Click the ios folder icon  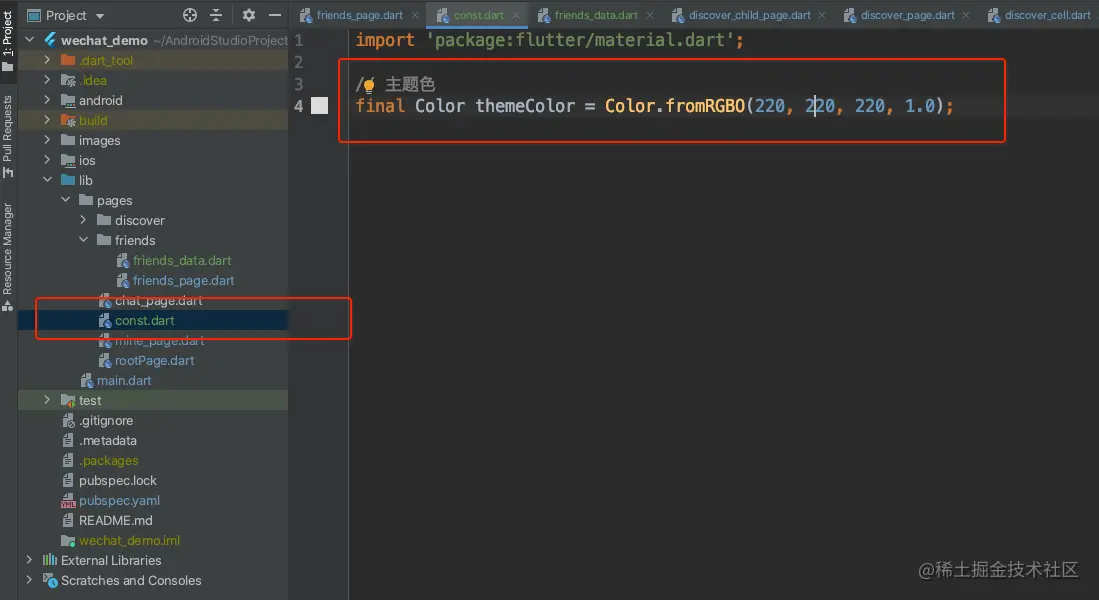point(68,161)
